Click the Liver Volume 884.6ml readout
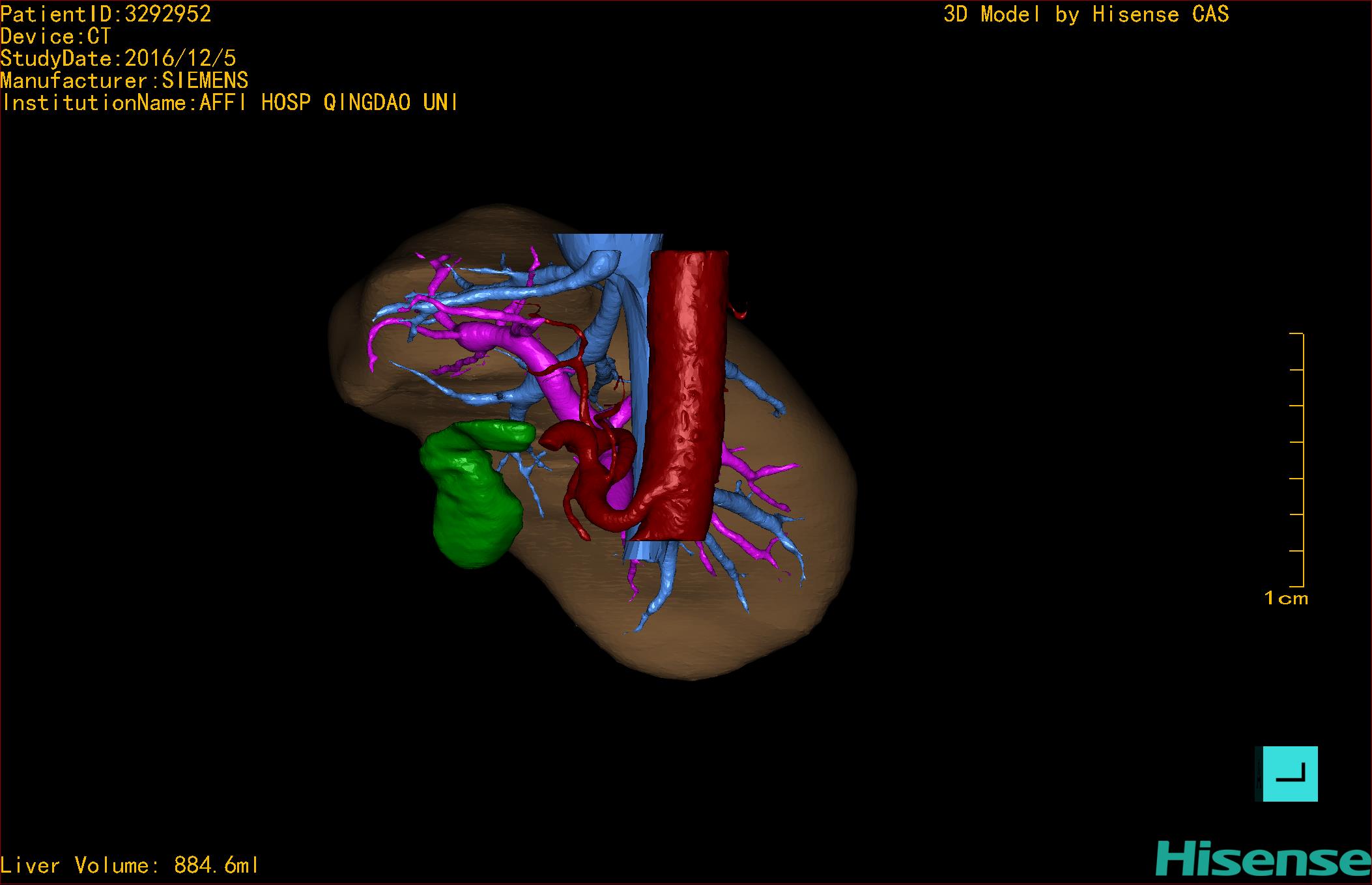 click(130, 865)
